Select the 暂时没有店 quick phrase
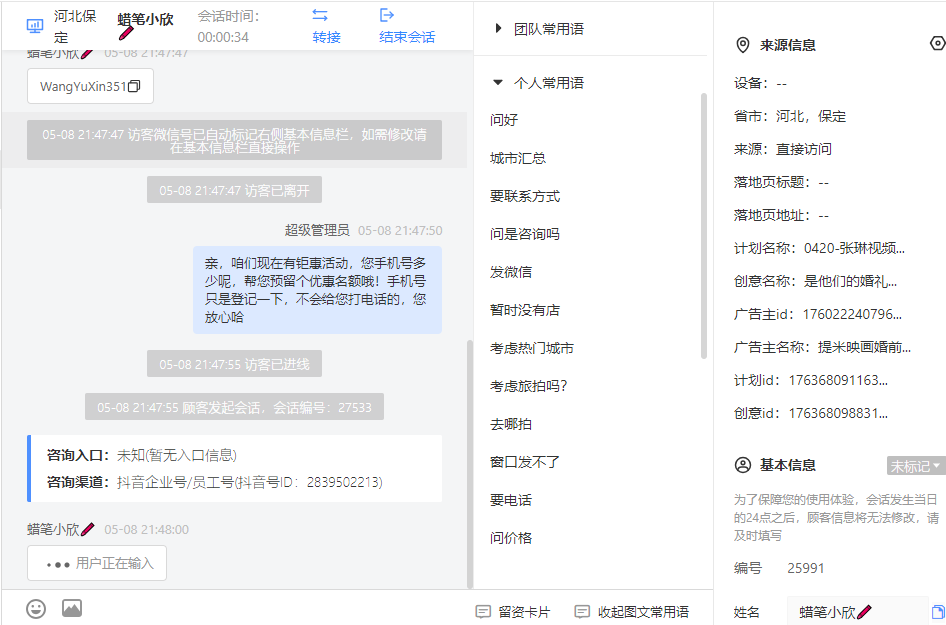The height and width of the screenshot is (625, 946). 525,310
